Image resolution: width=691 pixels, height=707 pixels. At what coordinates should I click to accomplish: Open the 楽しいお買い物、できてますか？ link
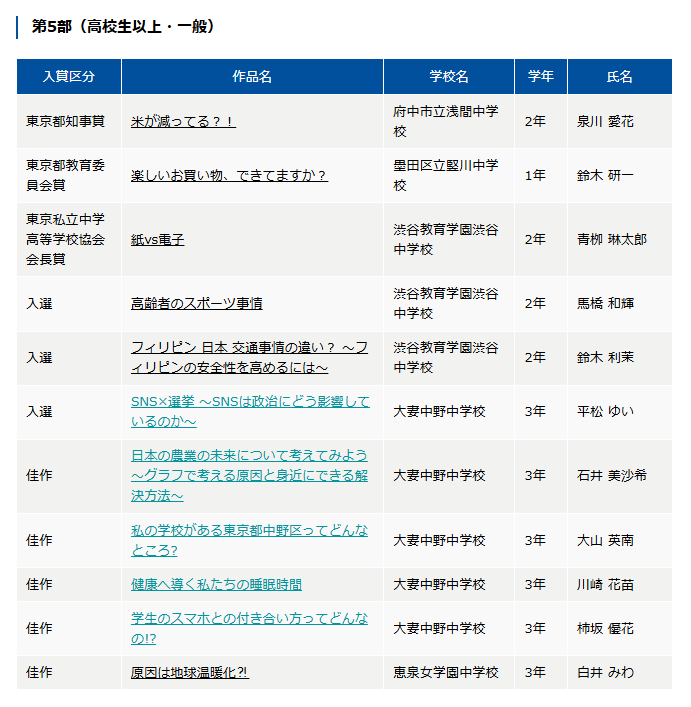coord(229,175)
